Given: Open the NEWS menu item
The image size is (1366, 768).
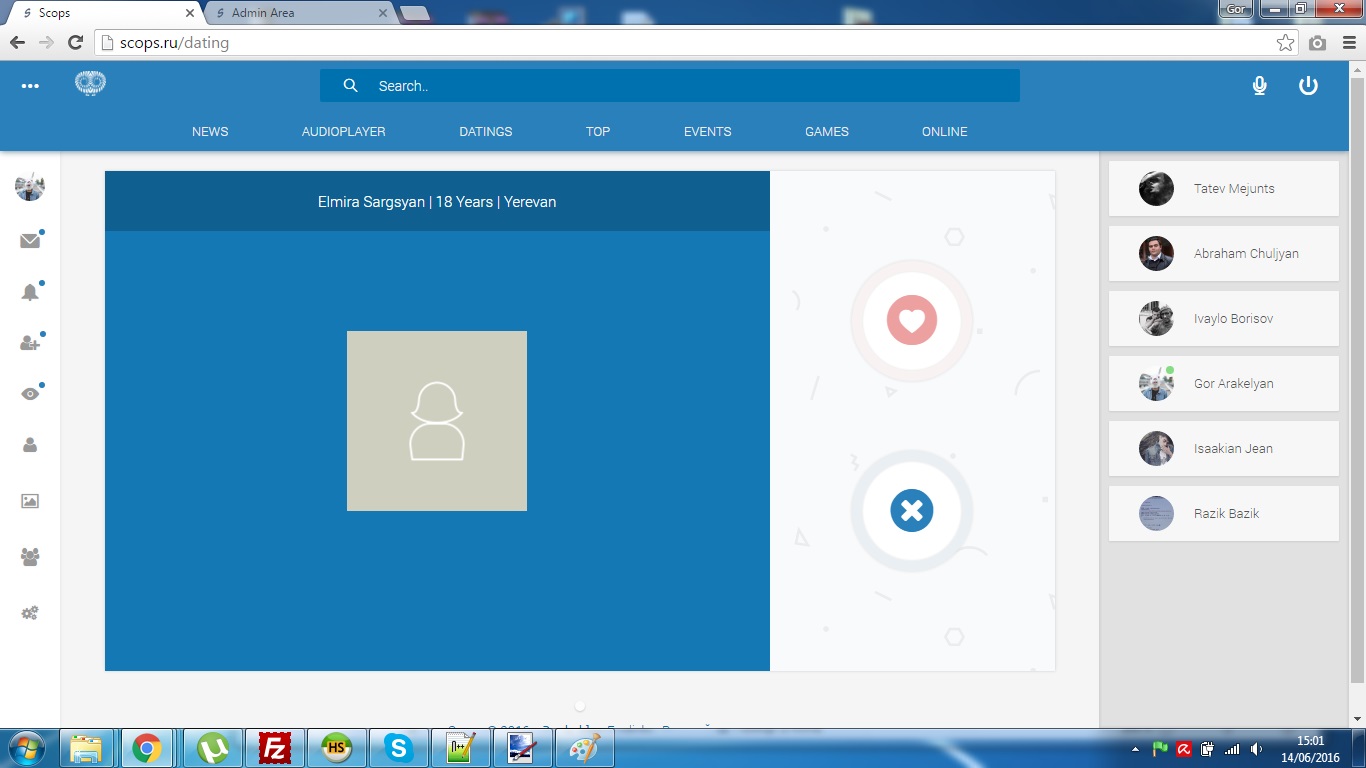Looking at the screenshot, I should [x=210, y=132].
